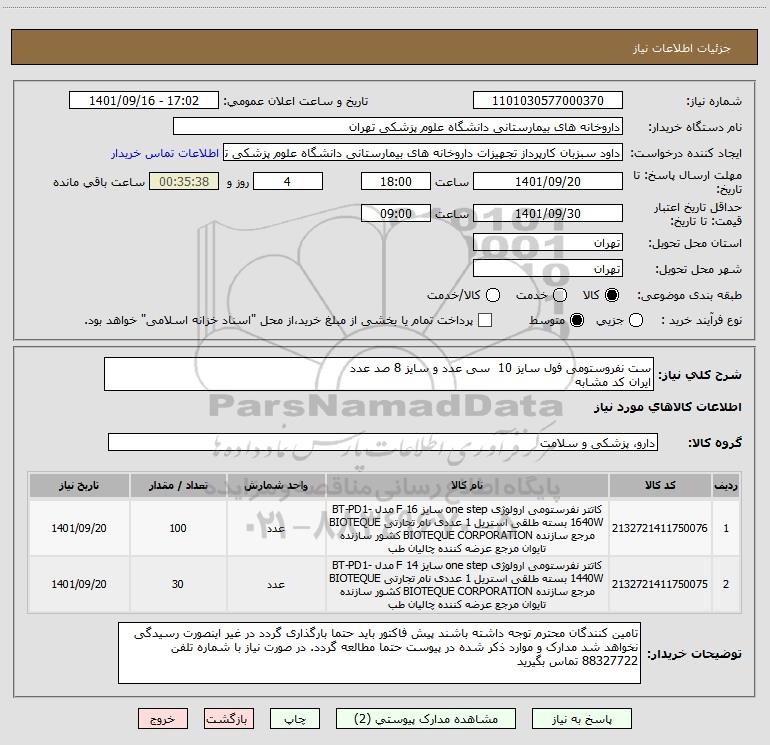
Task: Click the announcement date field 1401/09/16 - 17:02
Action: [144, 100]
